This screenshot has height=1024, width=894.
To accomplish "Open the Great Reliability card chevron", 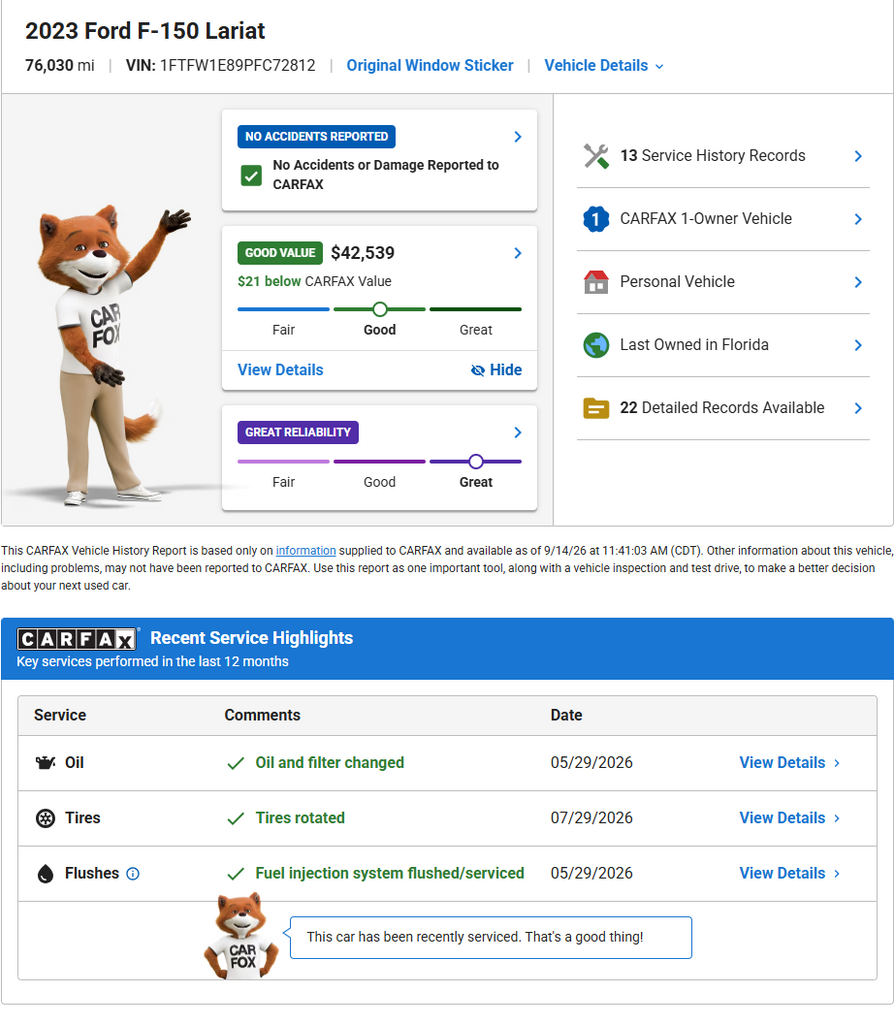I will coord(518,432).
